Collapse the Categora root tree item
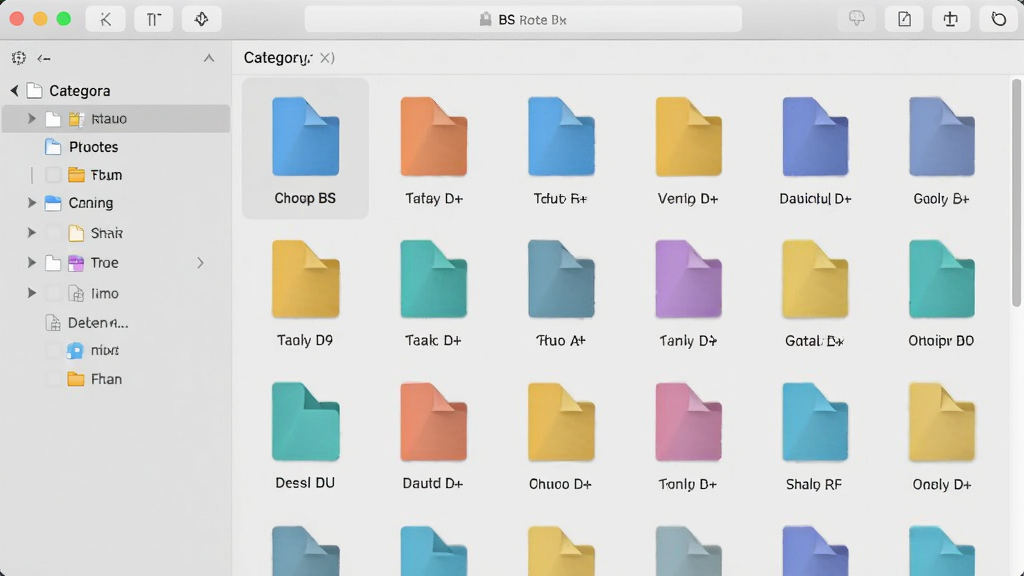The image size is (1024, 576). coord(14,90)
